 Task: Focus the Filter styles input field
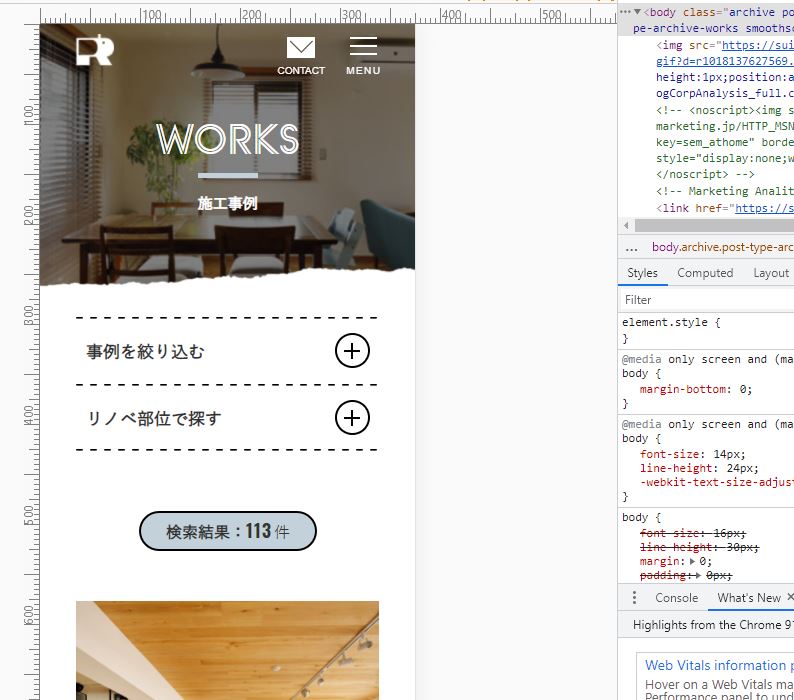(706, 300)
